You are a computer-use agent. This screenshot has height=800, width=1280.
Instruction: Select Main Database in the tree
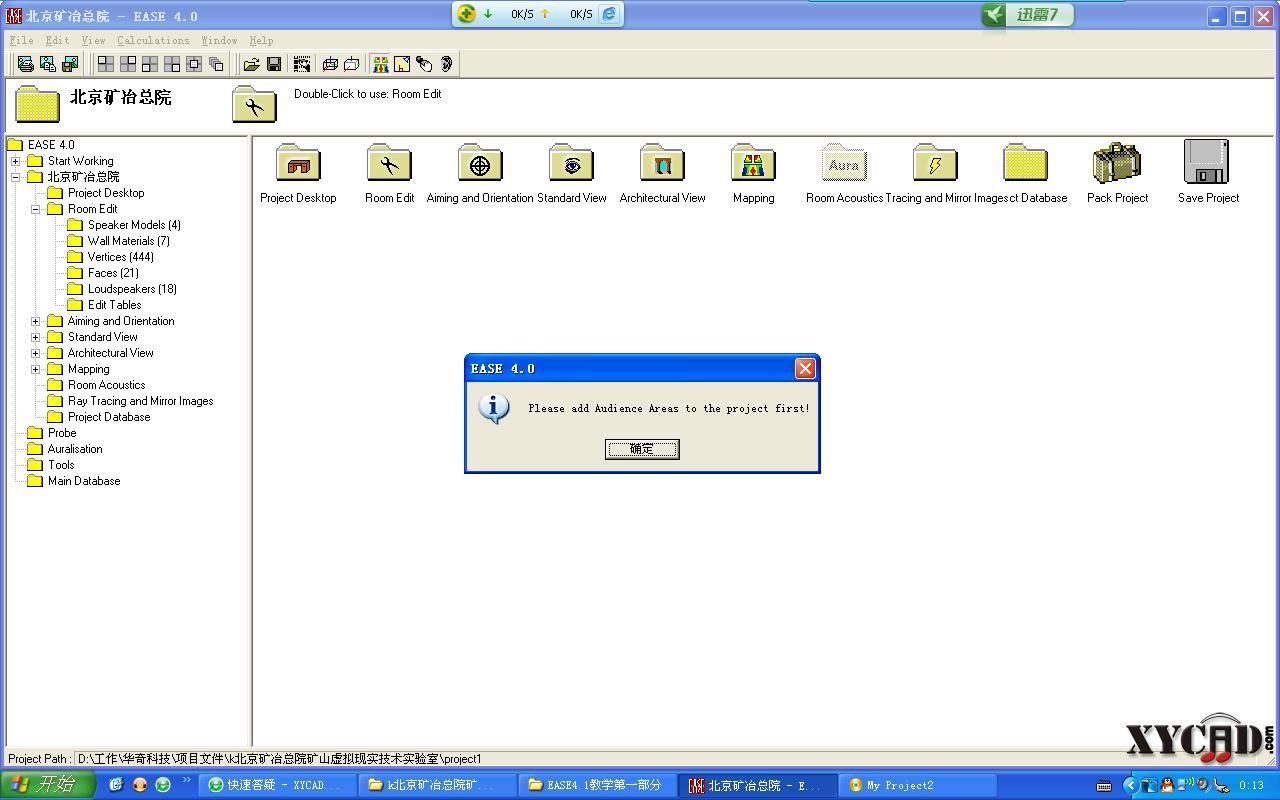pyautogui.click(x=84, y=481)
